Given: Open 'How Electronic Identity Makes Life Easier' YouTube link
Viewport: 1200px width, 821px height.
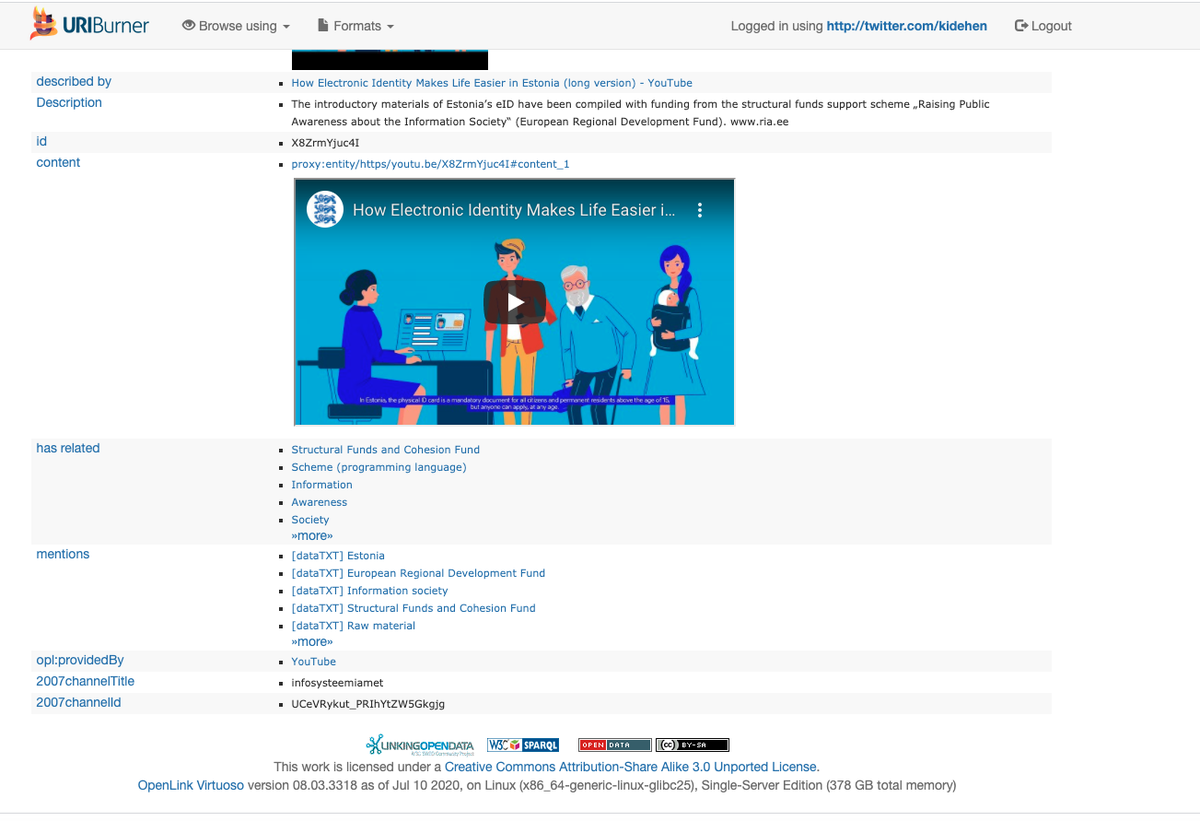Looking at the screenshot, I should (x=491, y=83).
